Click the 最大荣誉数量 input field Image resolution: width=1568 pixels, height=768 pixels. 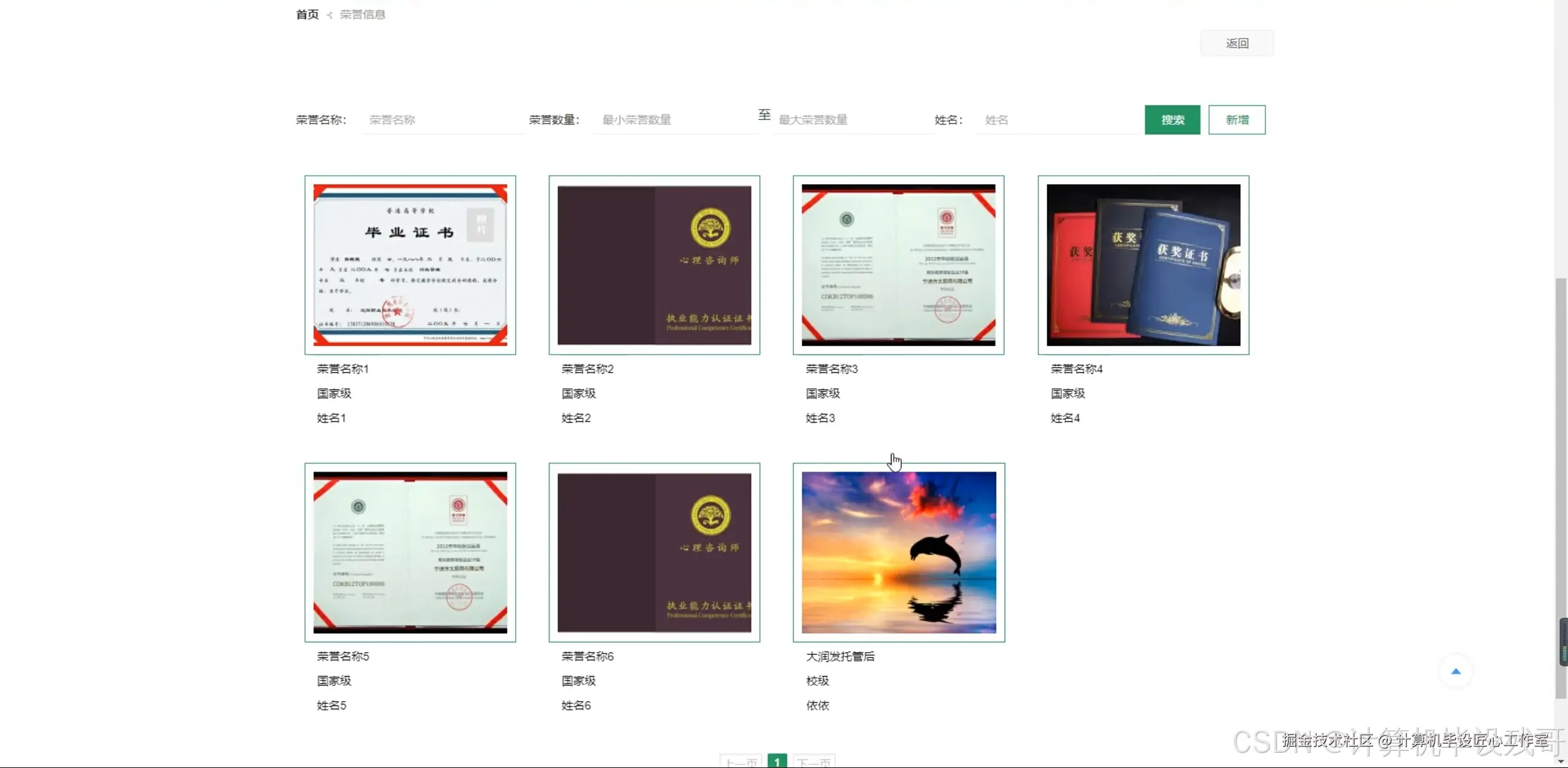point(851,120)
